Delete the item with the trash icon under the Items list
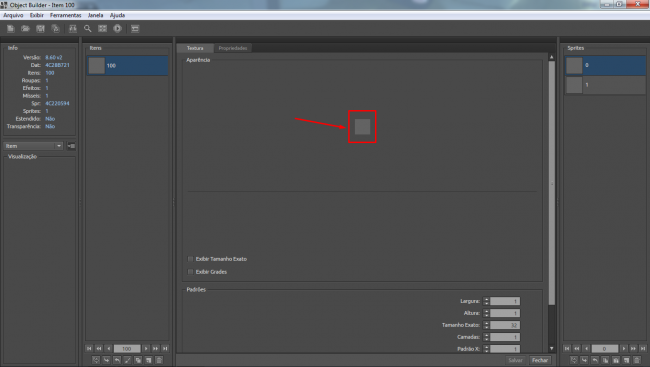 coord(159,360)
